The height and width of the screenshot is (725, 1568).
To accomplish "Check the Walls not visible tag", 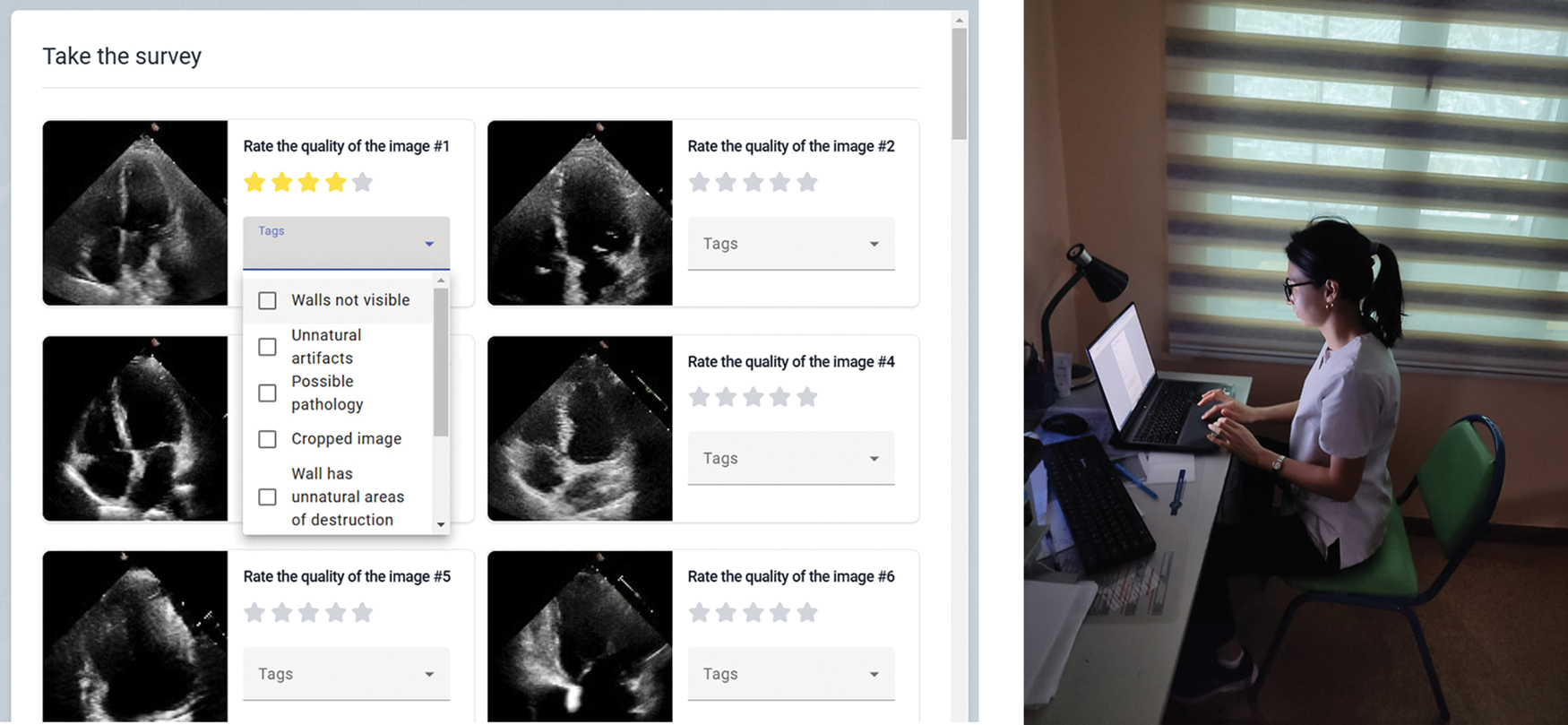I will click(267, 300).
